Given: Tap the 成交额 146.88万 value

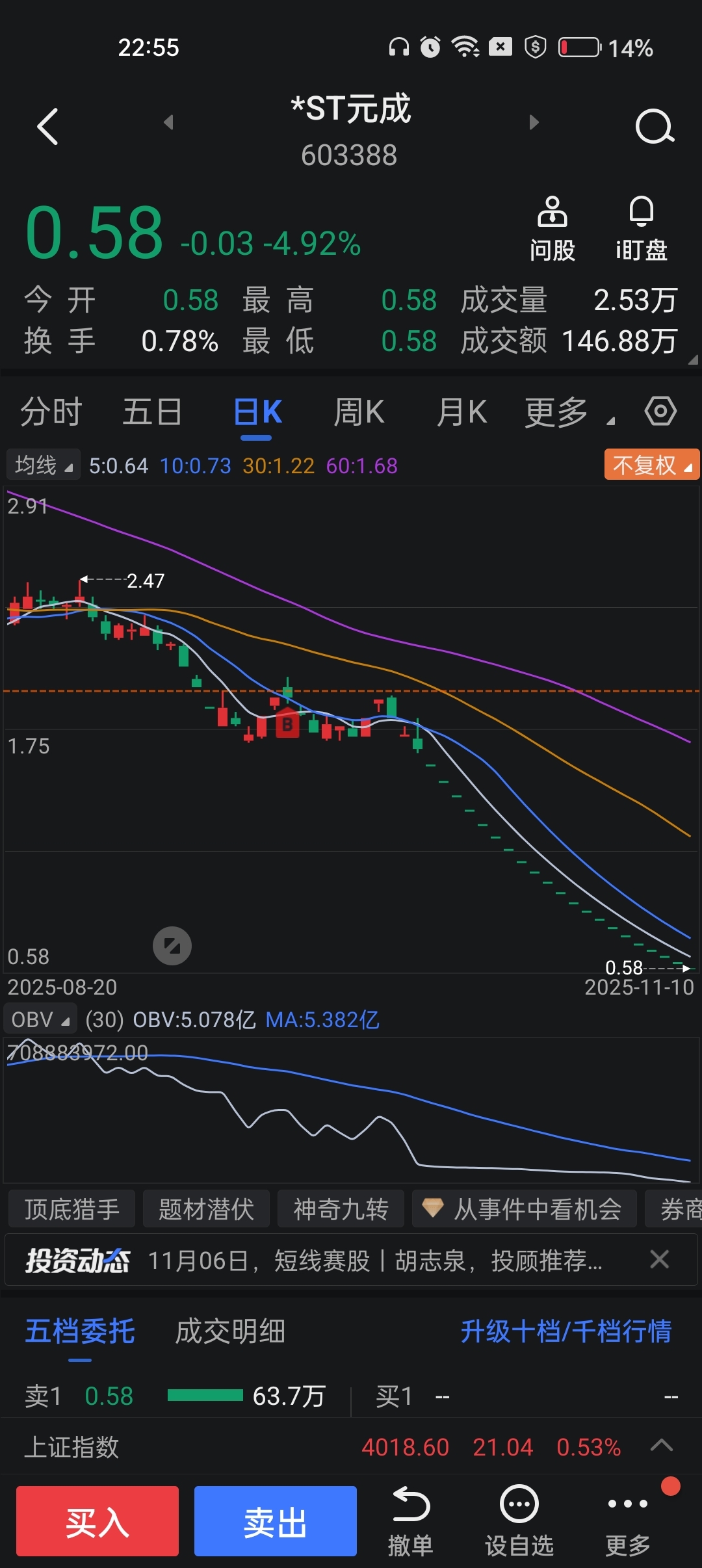Looking at the screenshot, I should [x=619, y=341].
